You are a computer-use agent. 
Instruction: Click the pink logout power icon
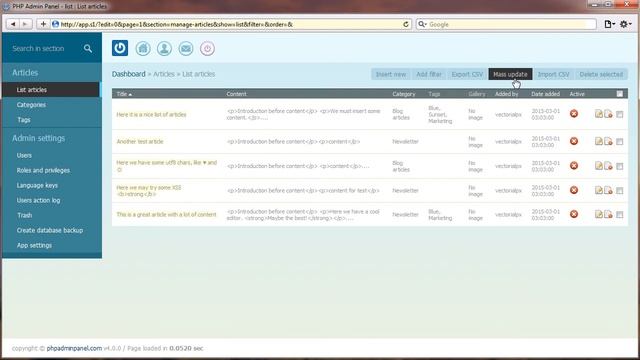click(x=207, y=49)
